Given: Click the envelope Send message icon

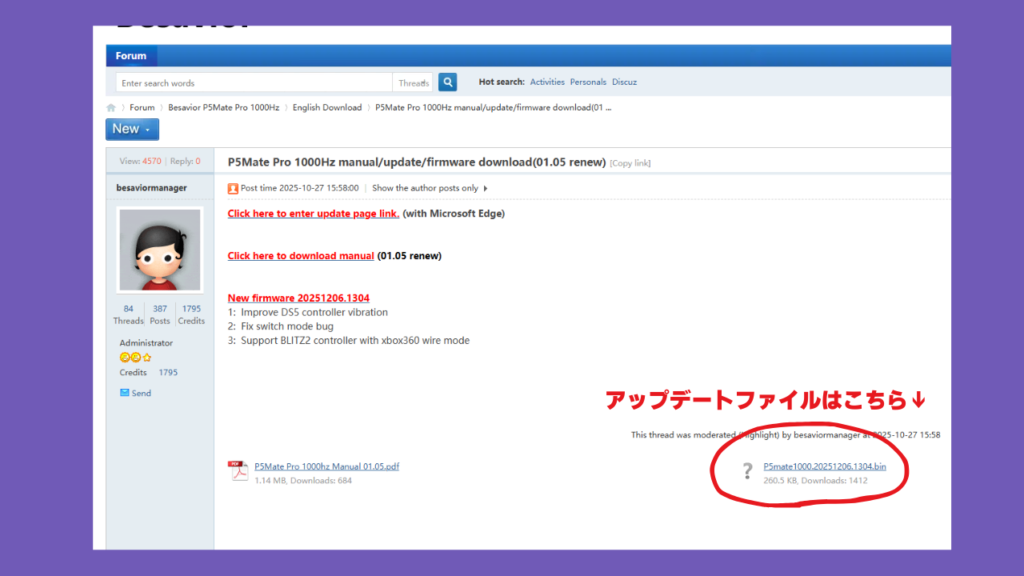Looking at the screenshot, I should point(125,393).
